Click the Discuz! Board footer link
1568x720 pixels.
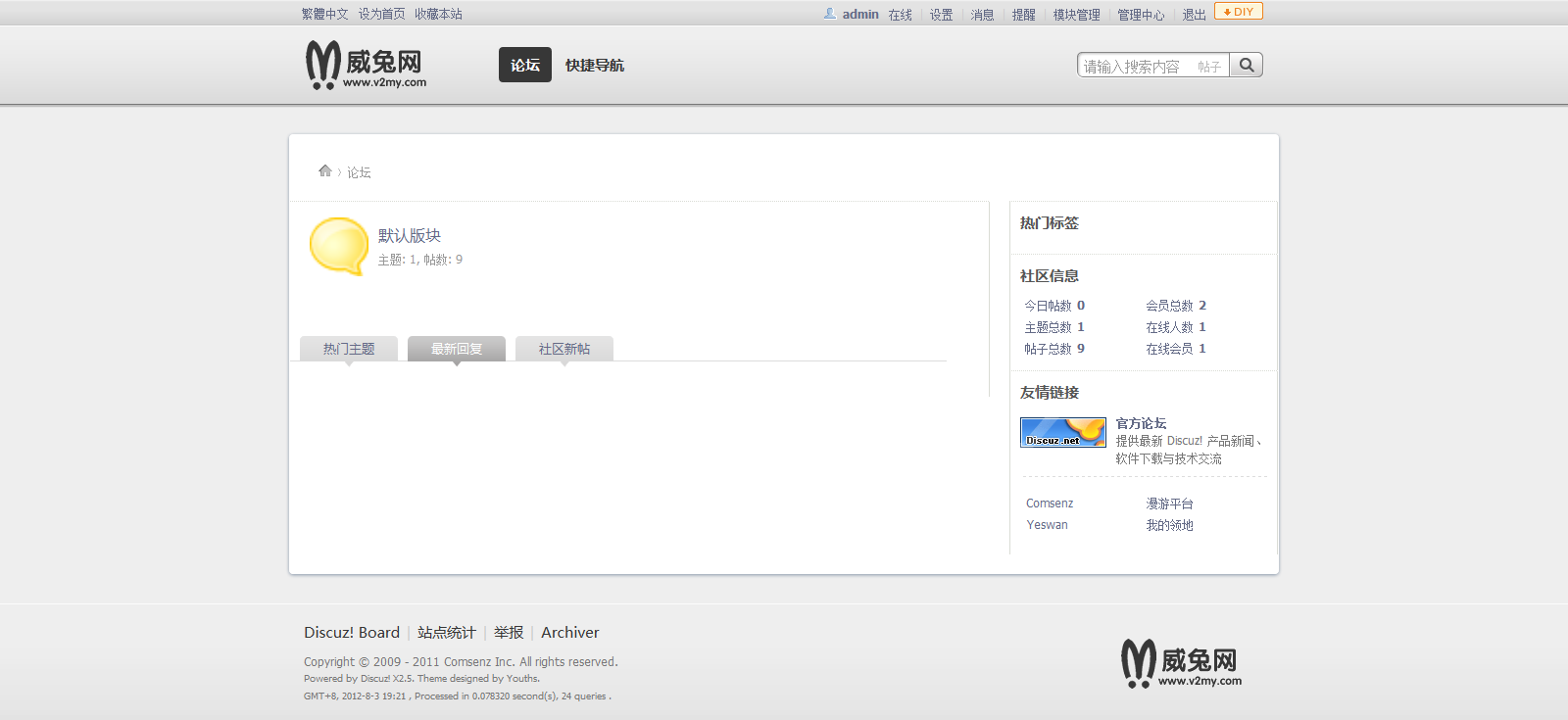[352, 633]
